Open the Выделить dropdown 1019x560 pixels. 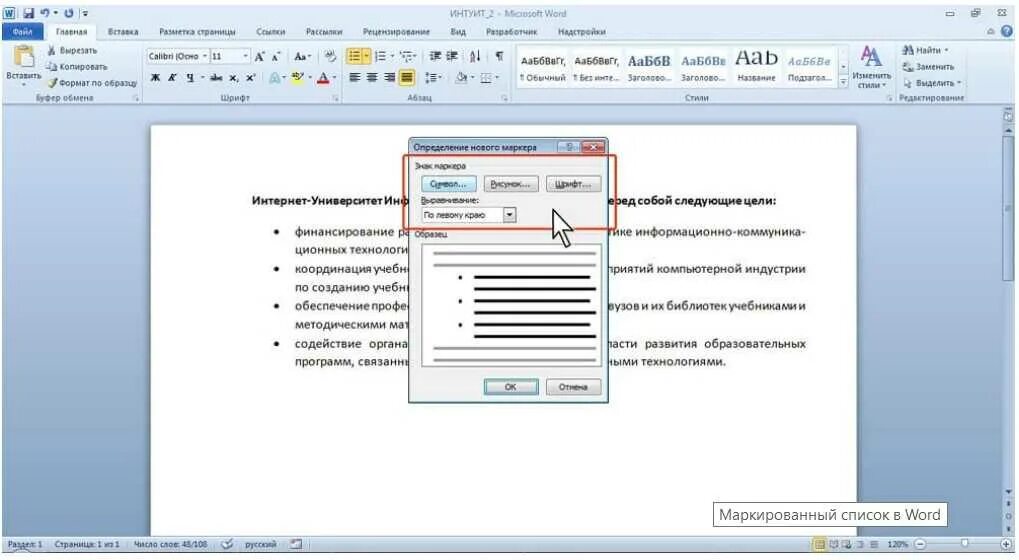932,83
